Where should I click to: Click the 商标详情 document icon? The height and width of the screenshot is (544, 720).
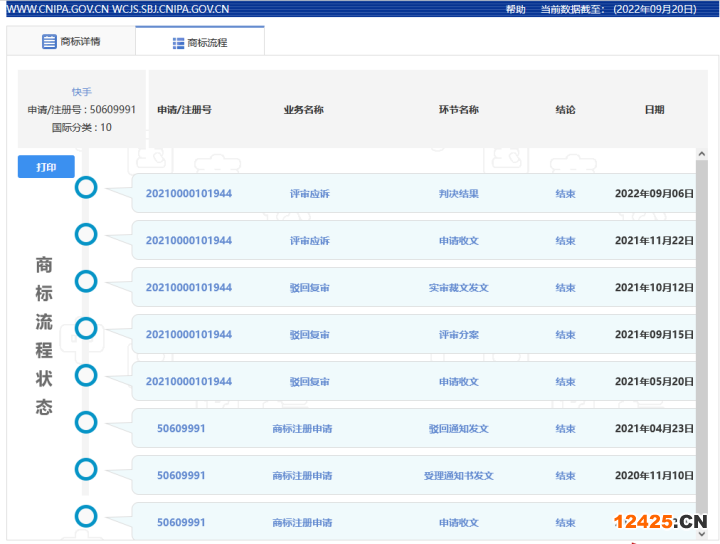click(x=49, y=41)
